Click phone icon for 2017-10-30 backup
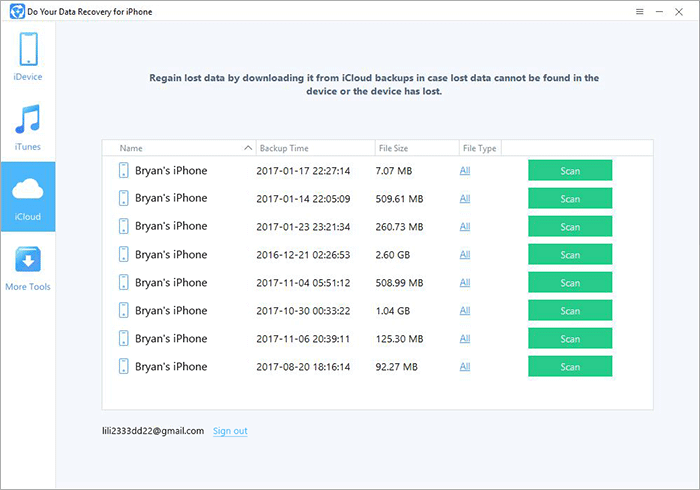Image resolution: width=700 pixels, height=490 pixels. pyautogui.click(x=124, y=310)
